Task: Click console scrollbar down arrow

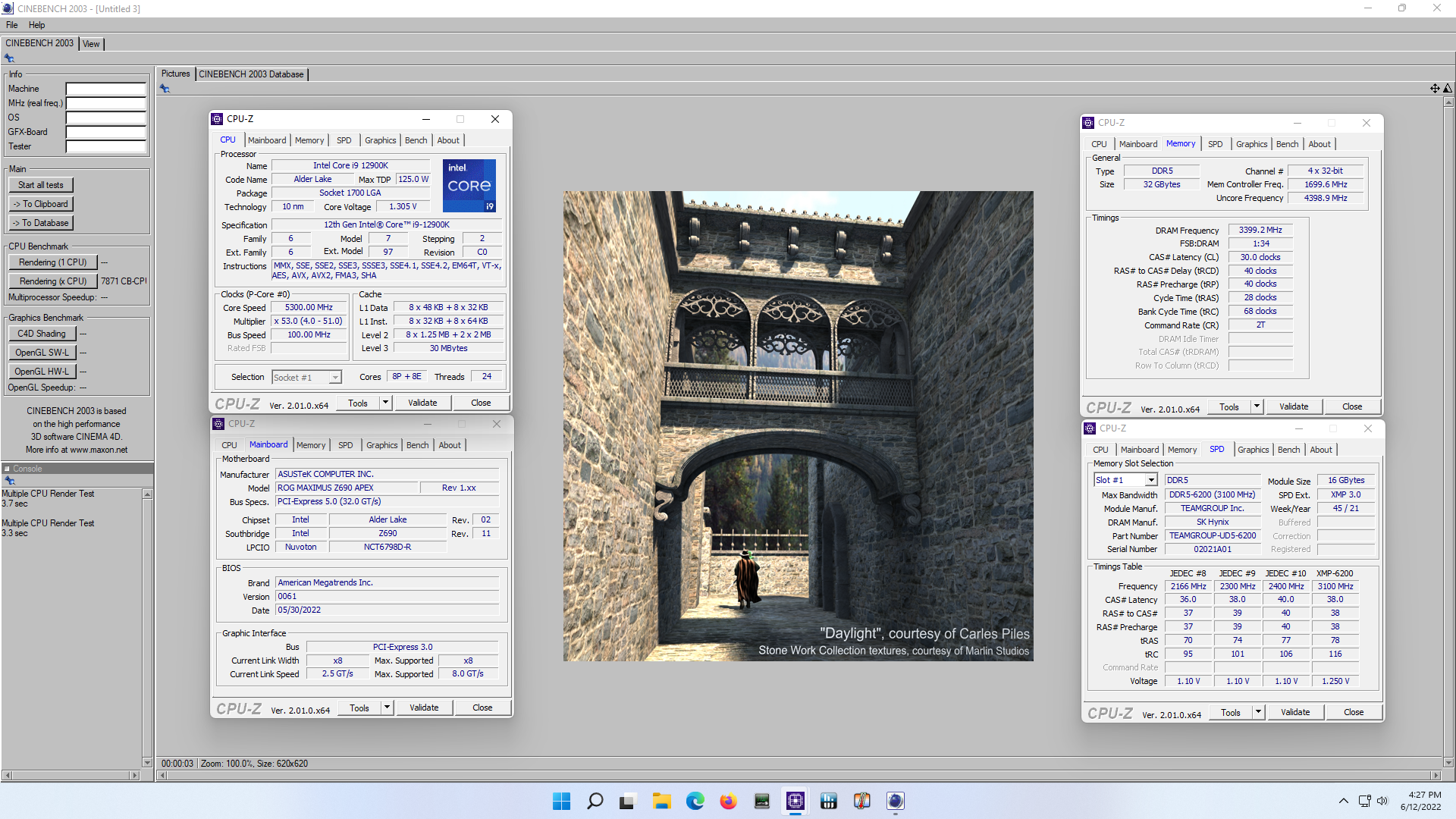Action: tap(147, 762)
